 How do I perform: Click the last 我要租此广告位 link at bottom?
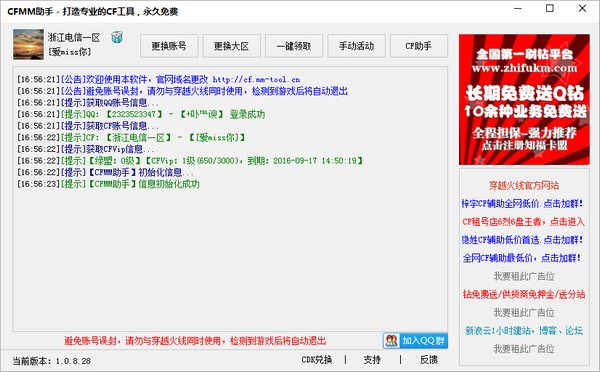[524, 349]
